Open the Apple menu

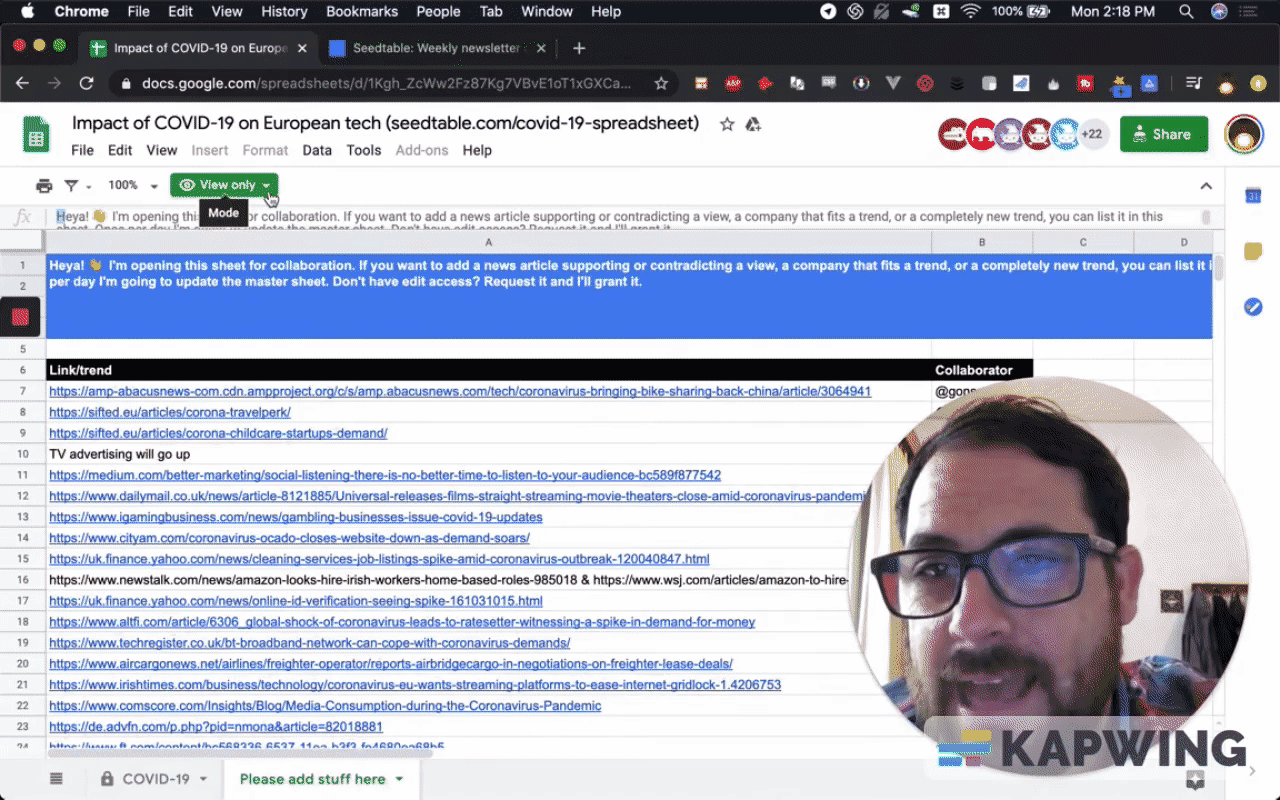point(27,12)
